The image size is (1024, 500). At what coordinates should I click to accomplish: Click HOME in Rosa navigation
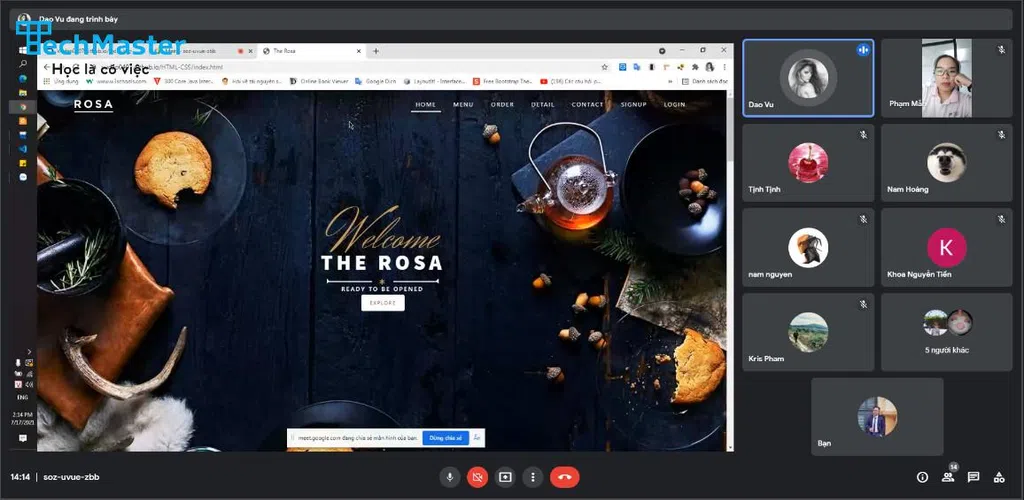tap(425, 104)
